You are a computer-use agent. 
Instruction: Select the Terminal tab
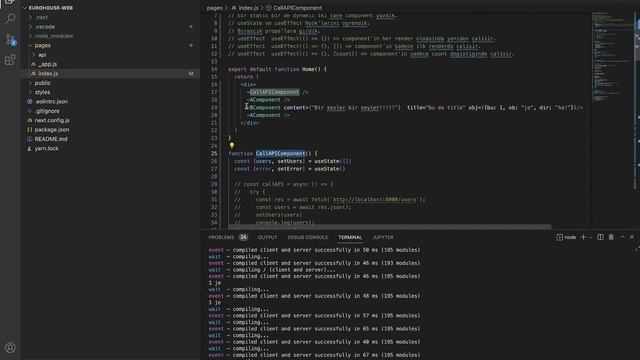(350, 237)
